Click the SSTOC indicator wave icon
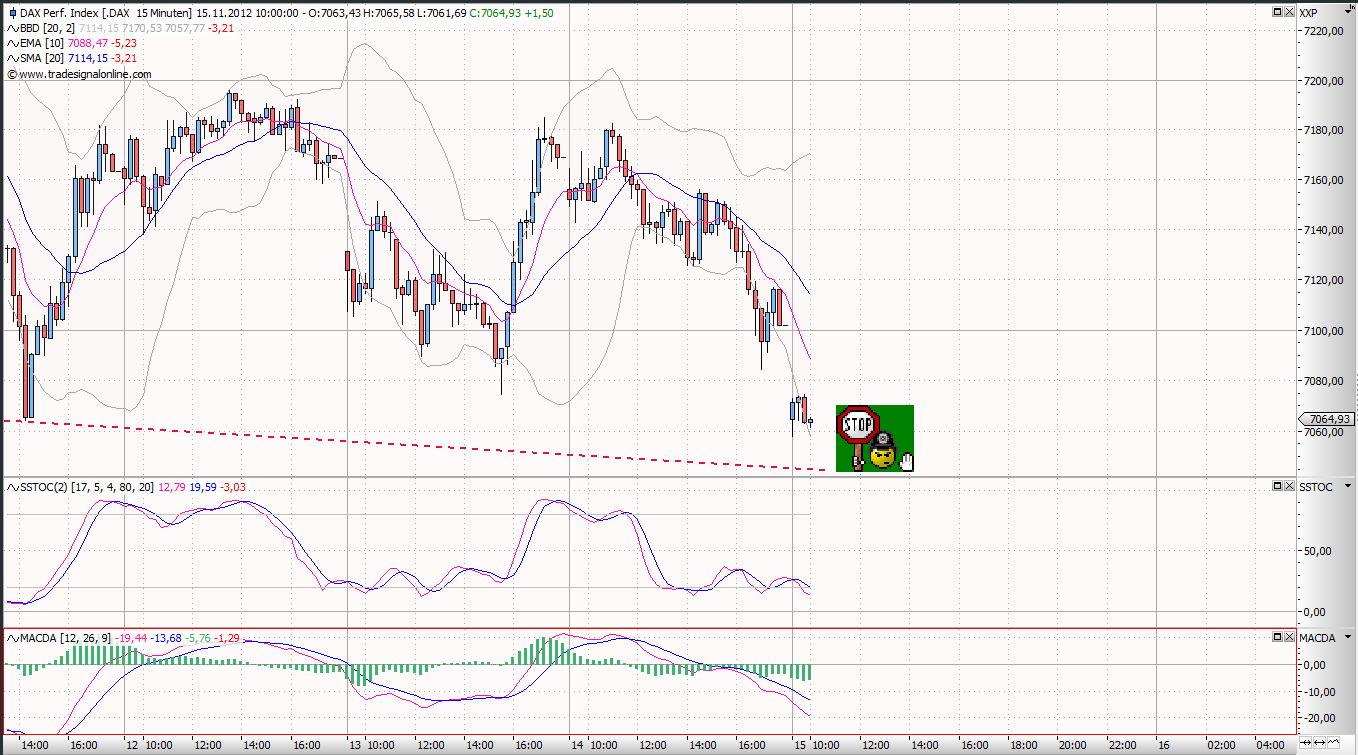This screenshot has height=755, width=1358. point(12,487)
